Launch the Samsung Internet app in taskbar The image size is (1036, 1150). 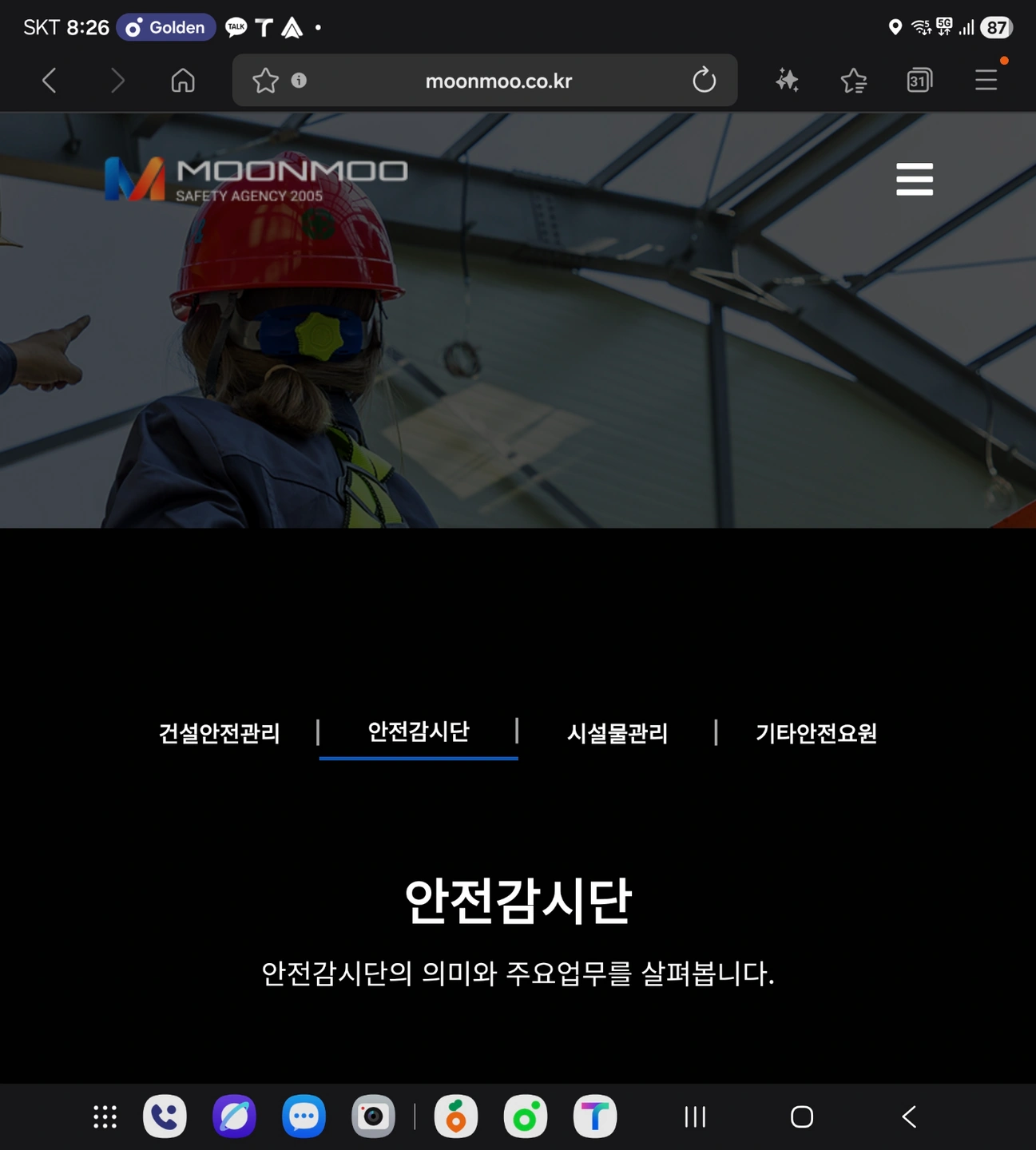click(234, 1116)
